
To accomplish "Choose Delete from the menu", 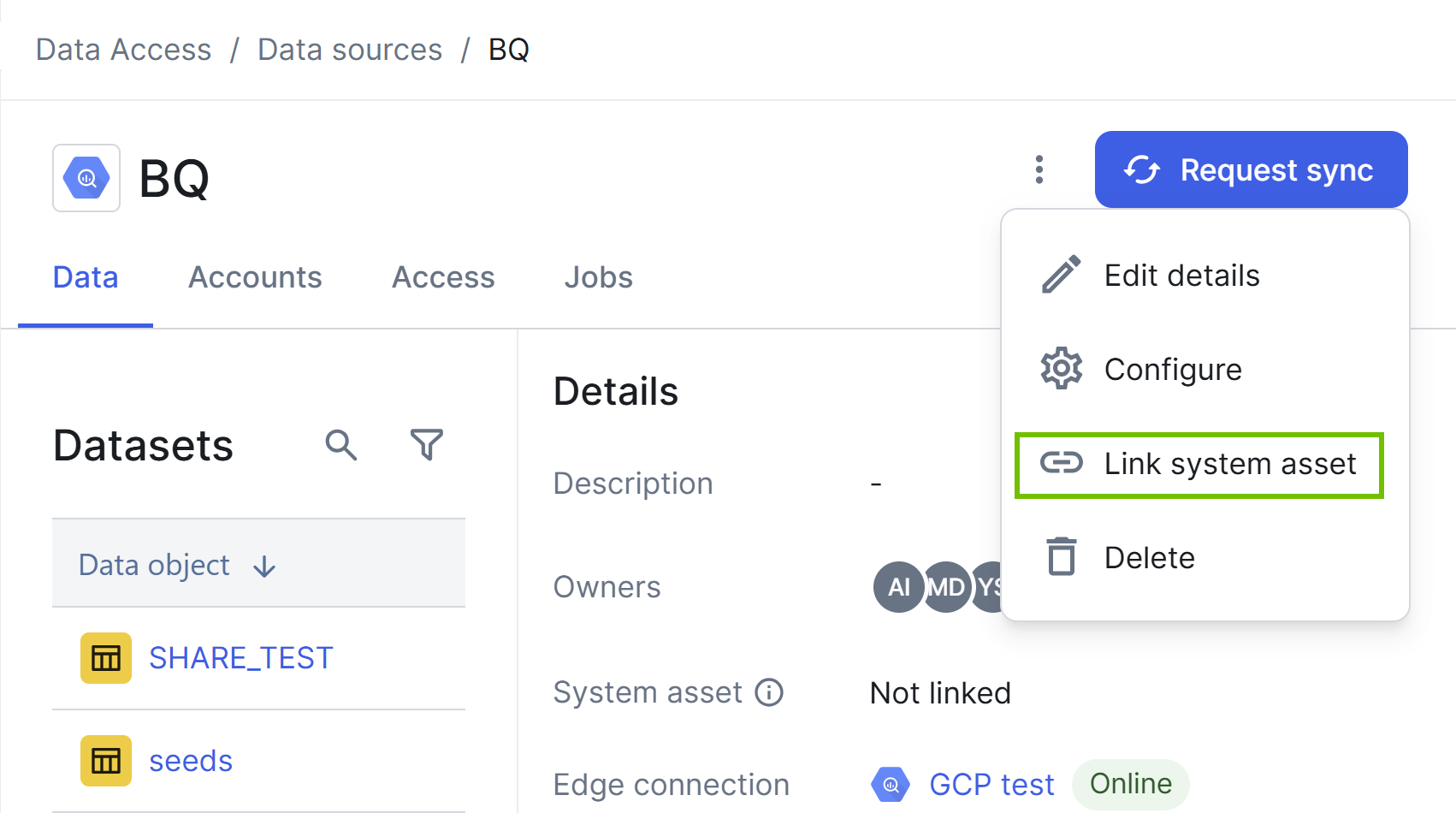I will [x=1204, y=558].
